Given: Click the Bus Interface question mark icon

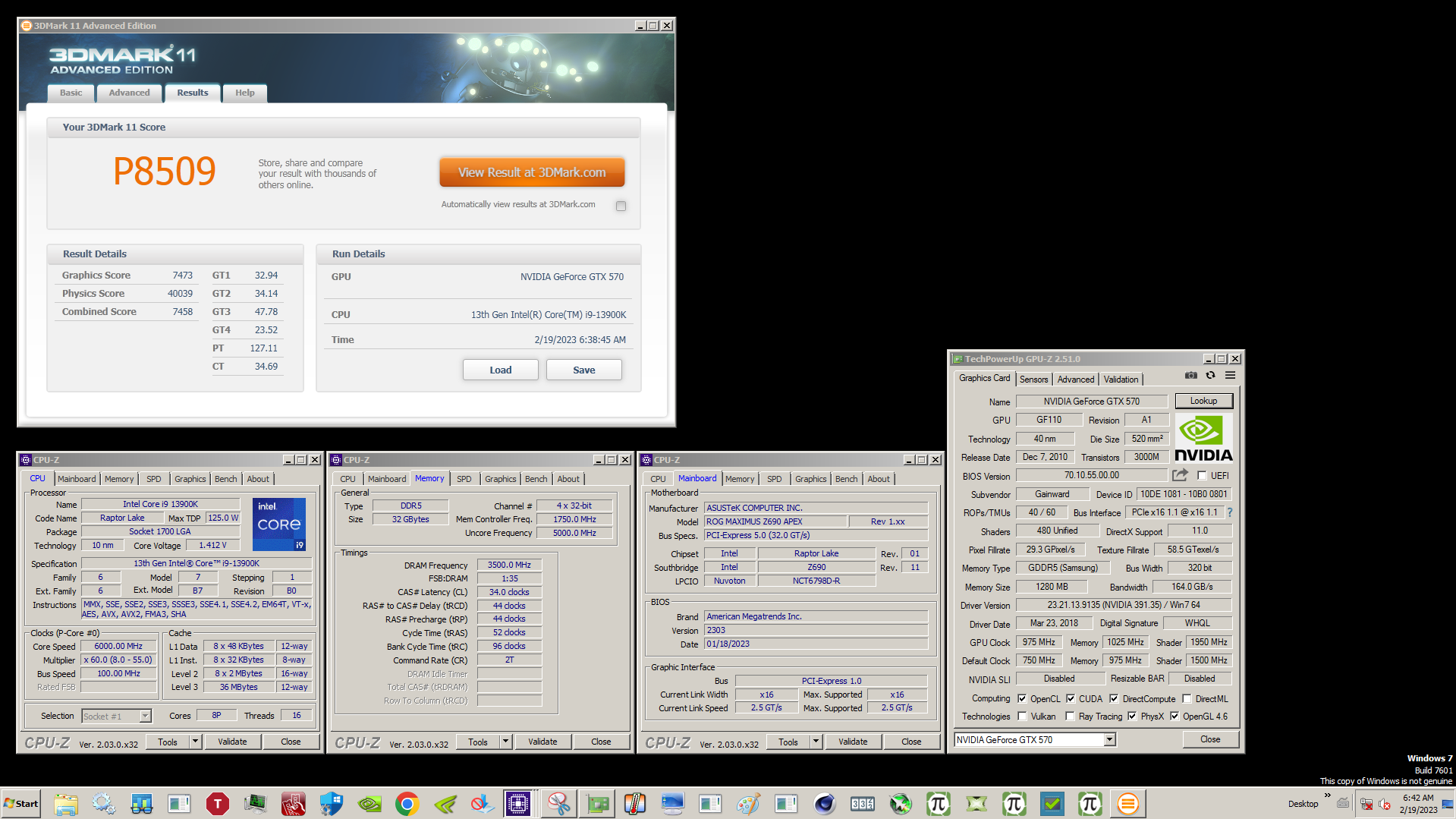Looking at the screenshot, I should point(1230,512).
